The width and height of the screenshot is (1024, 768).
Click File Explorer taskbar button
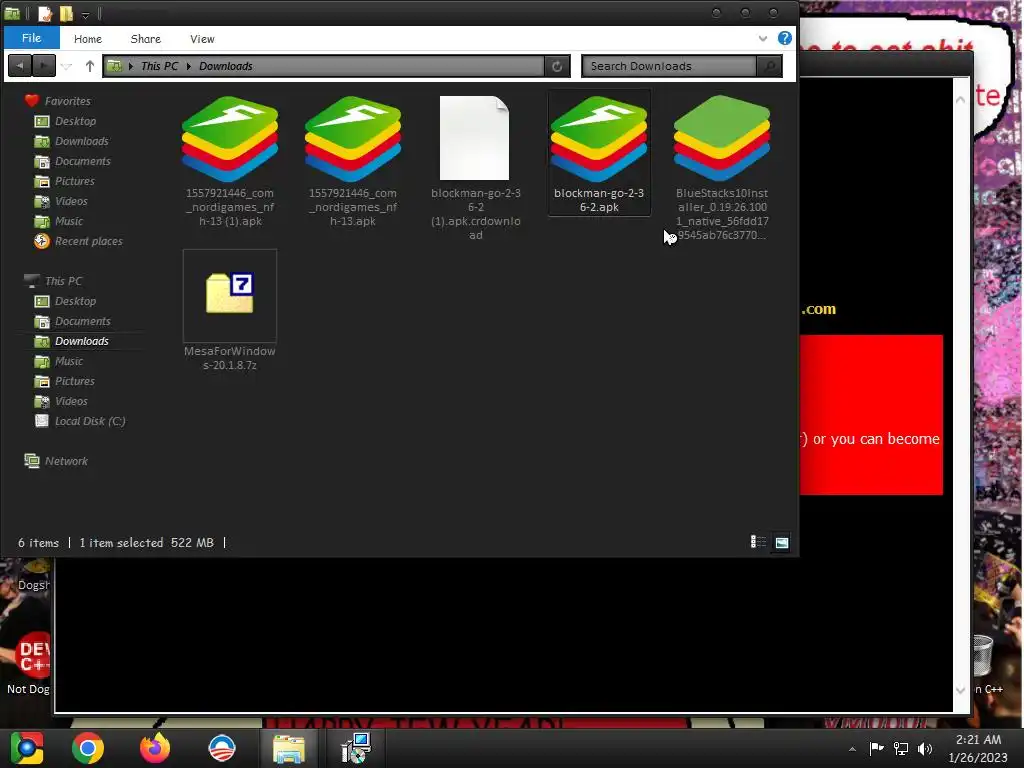pos(289,748)
